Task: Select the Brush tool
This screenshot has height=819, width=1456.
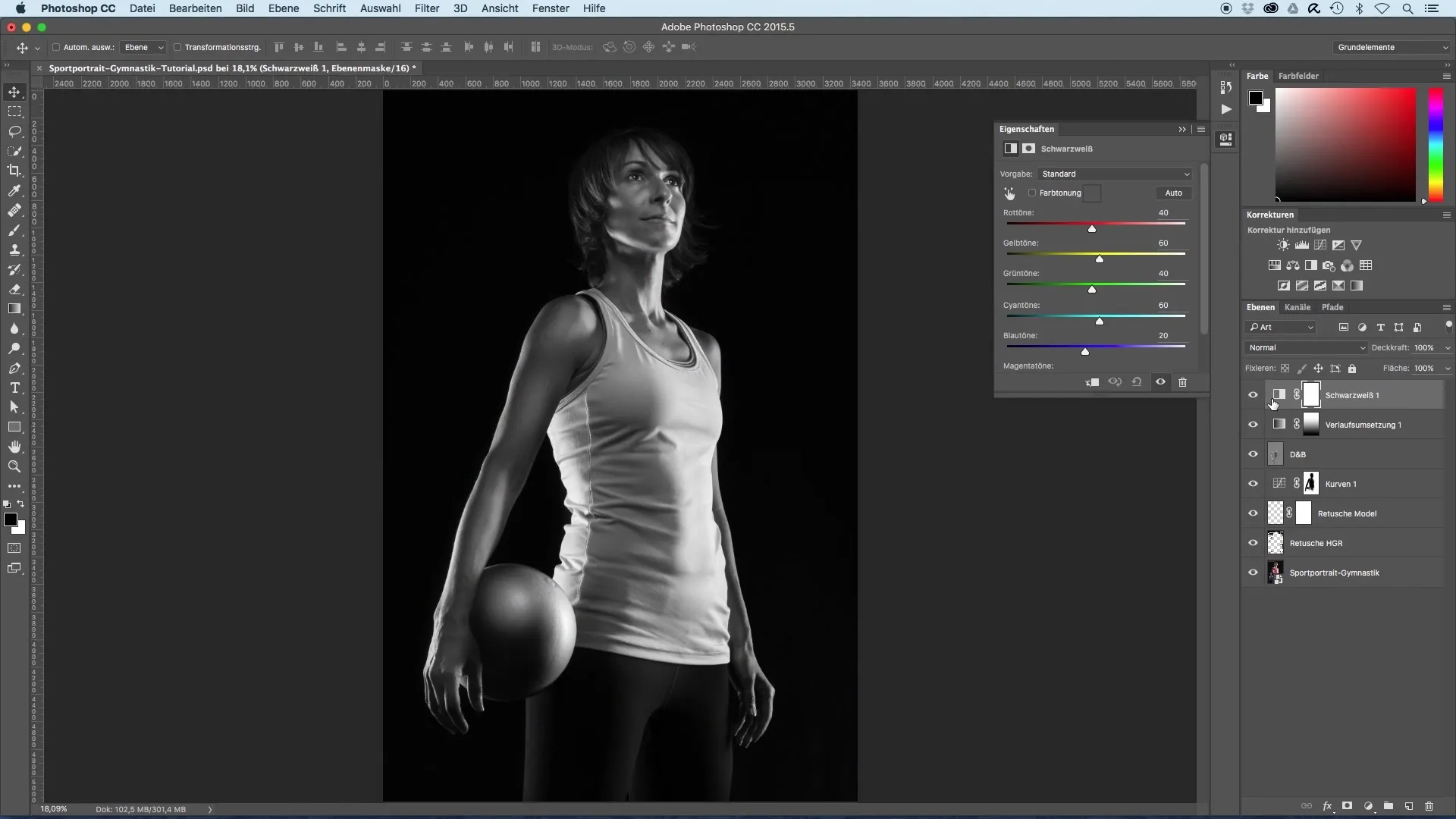Action: click(14, 230)
